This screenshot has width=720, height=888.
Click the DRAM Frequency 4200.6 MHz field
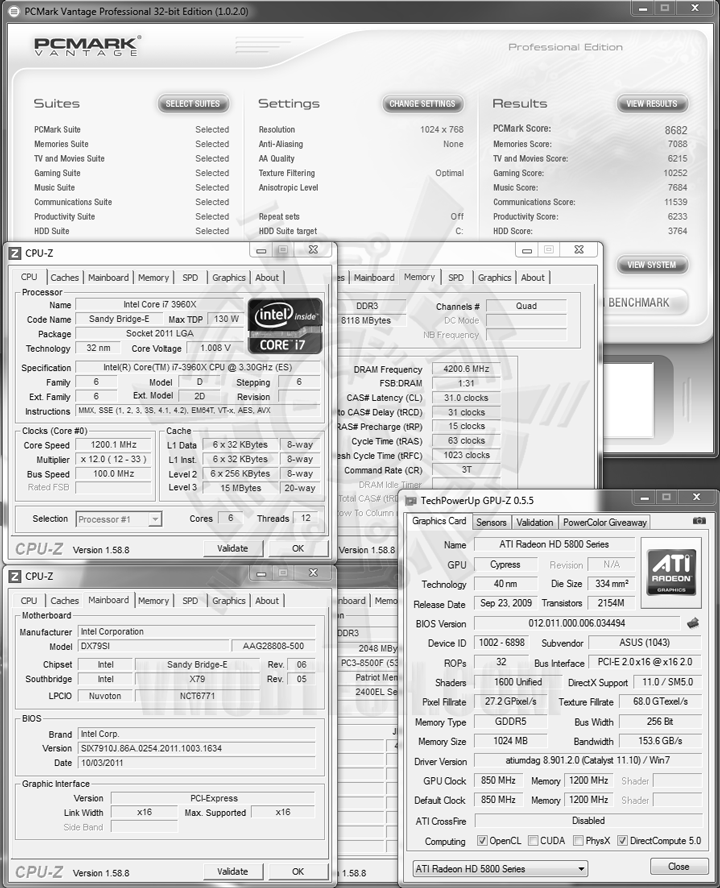tap(466, 369)
